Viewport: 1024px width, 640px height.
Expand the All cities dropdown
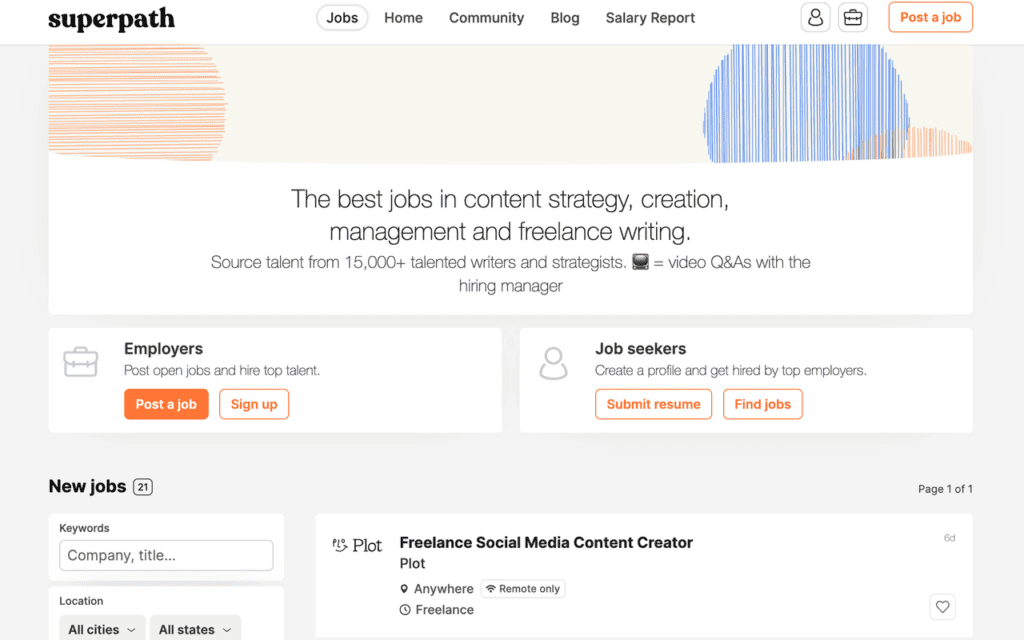[102, 629]
